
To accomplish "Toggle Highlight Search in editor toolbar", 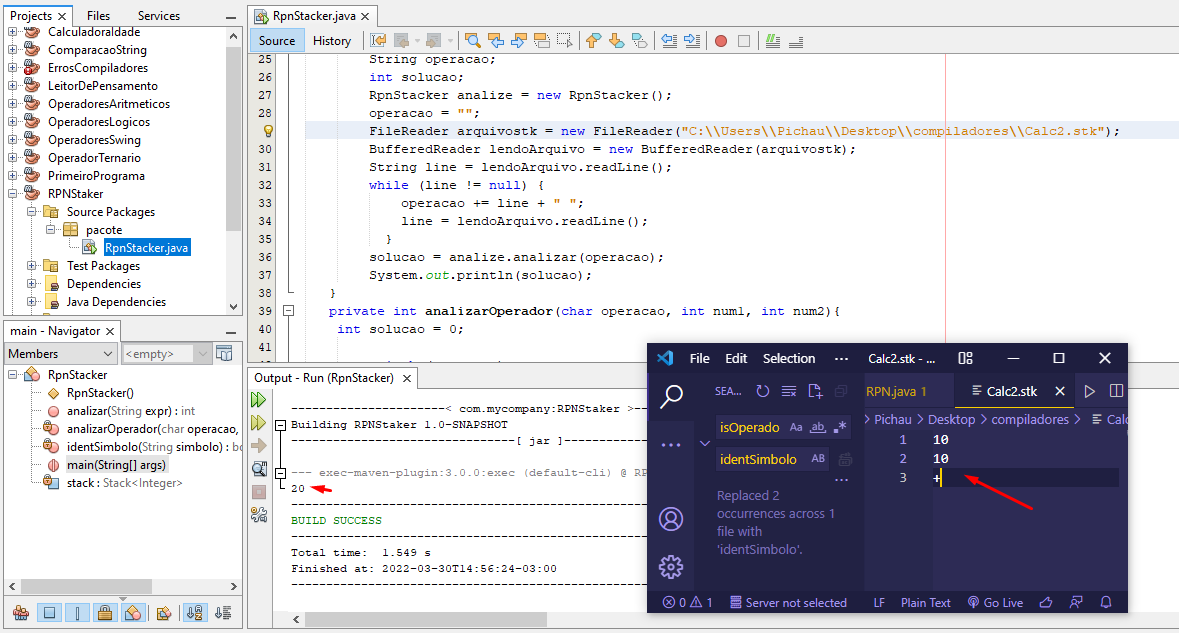I will pyautogui.click(x=541, y=41).
